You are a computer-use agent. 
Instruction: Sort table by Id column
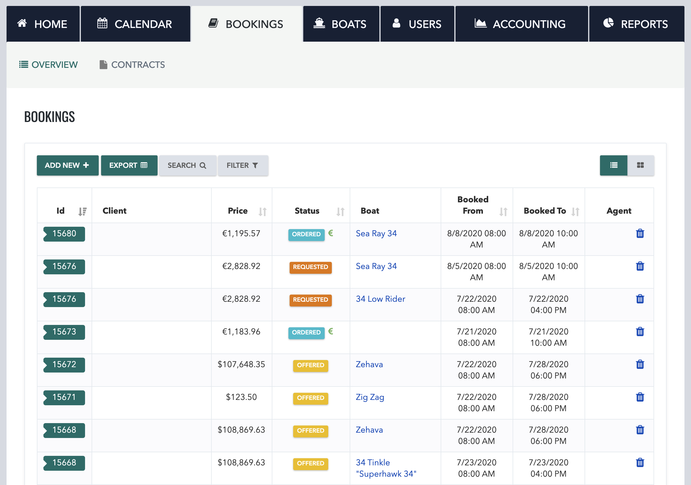point(82,211)
